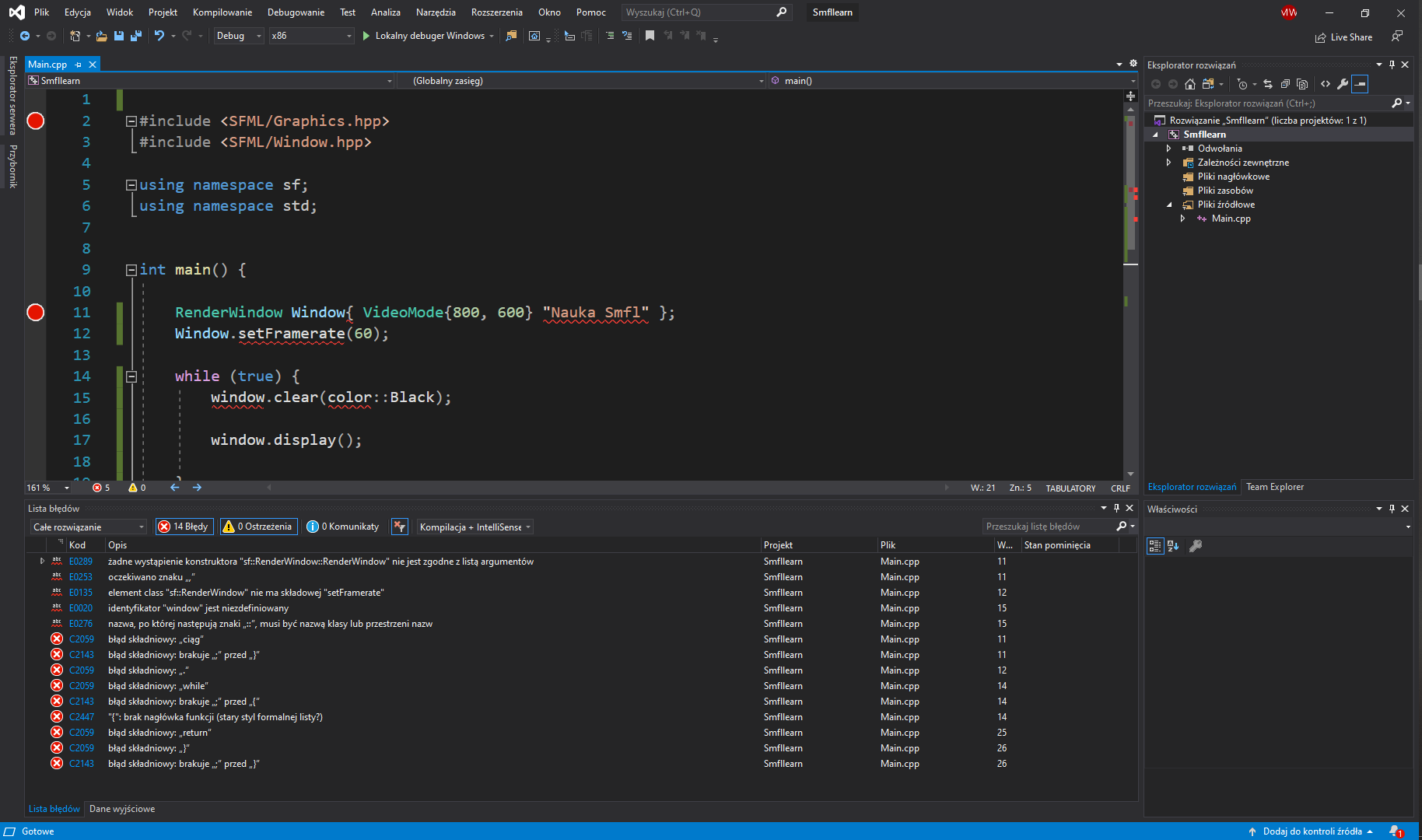Expand error E0289 row details

42,561
